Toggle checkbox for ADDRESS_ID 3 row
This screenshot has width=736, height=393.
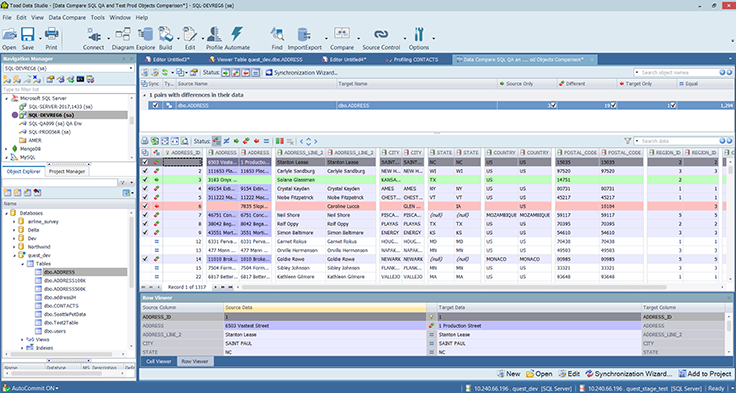click(x=145, y=180)
